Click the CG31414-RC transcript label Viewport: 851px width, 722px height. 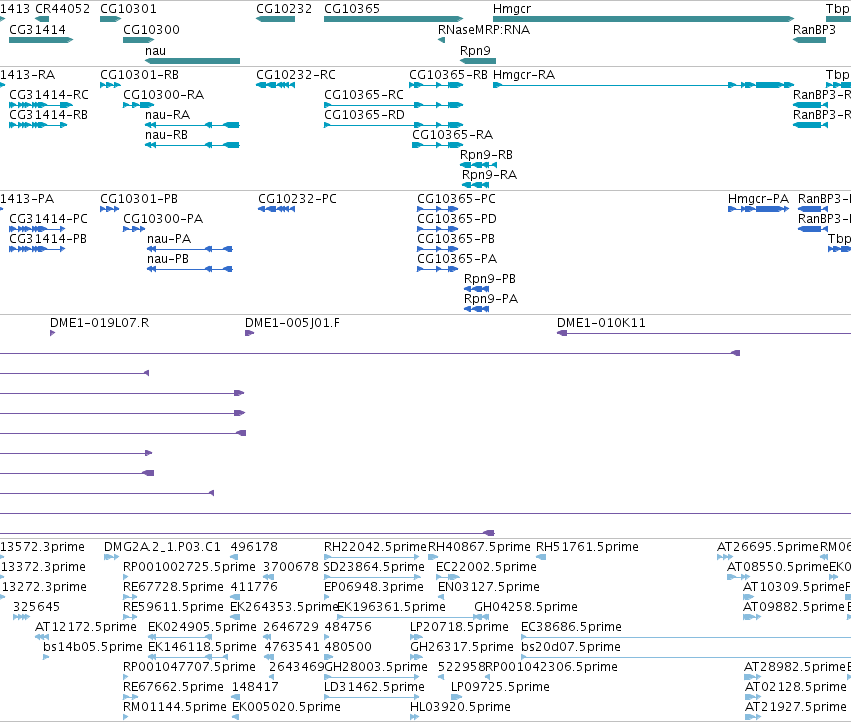click(x=49, y=95)
